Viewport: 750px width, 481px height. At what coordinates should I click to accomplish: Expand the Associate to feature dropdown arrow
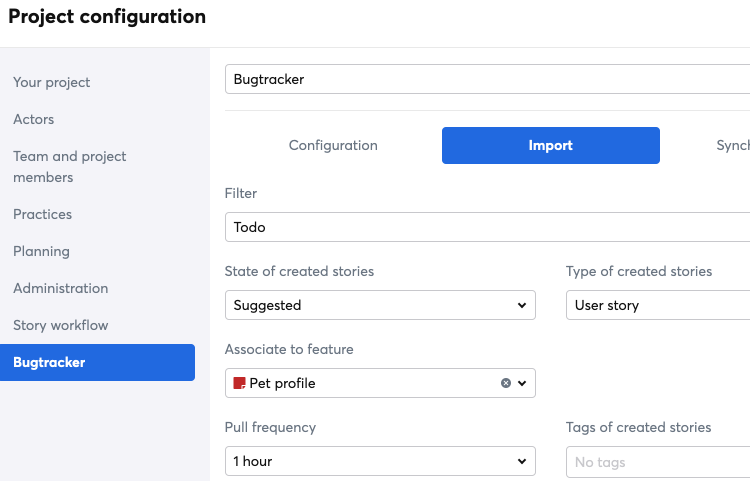pos(522,383)
